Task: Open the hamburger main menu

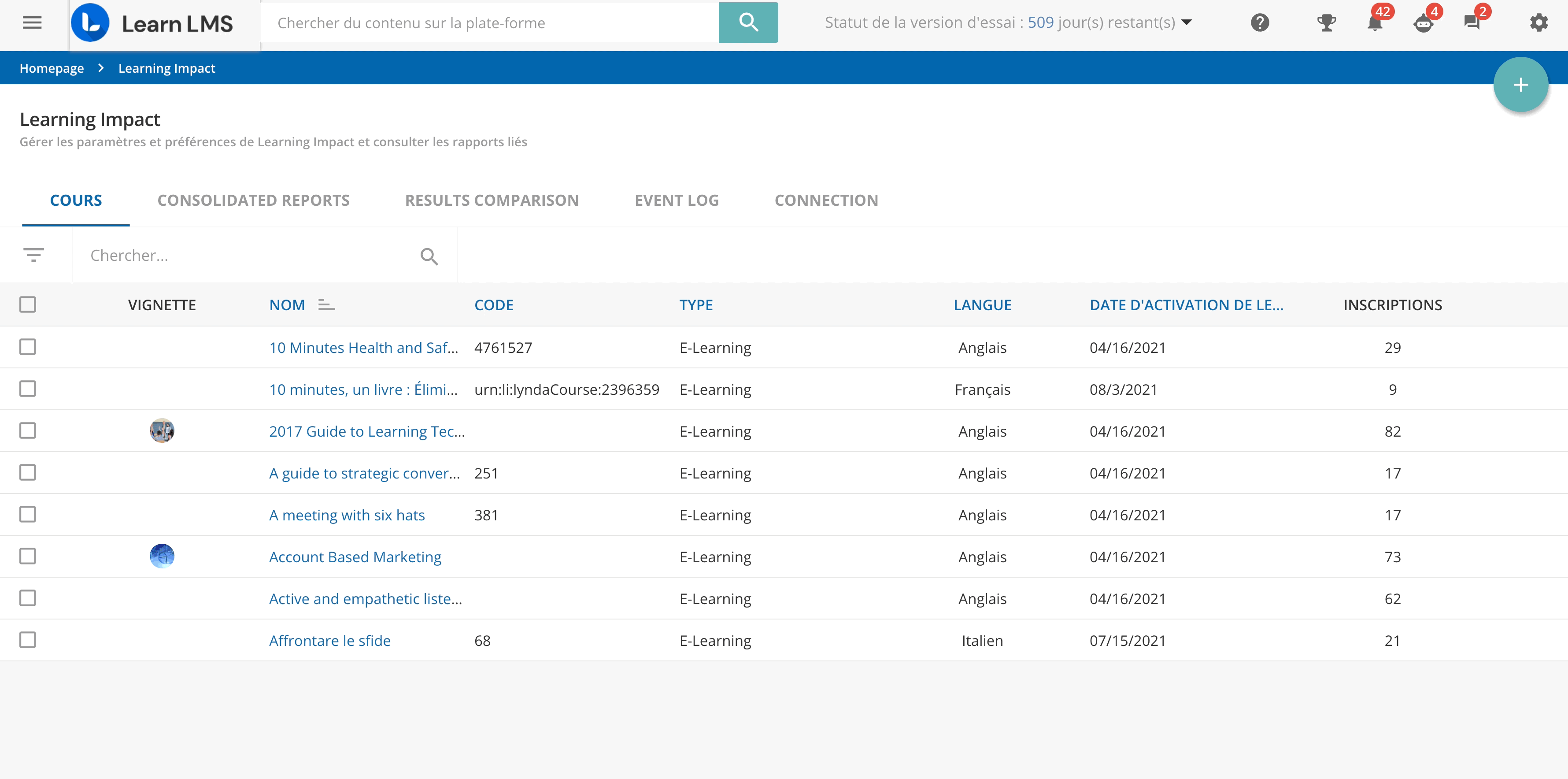Action: click(x=32, y=23)
